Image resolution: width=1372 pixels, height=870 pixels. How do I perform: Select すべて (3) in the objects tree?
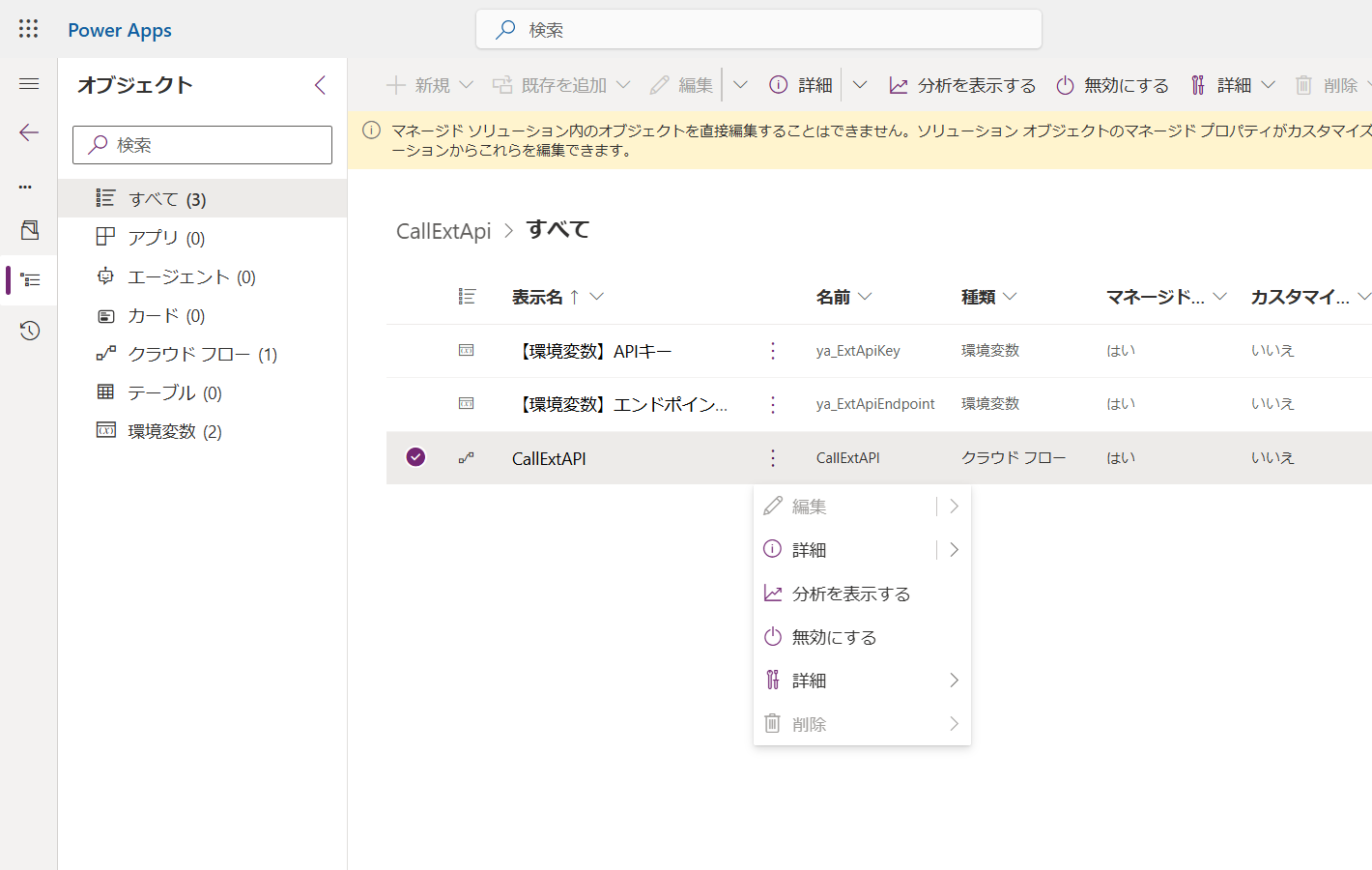coord(203,199)
